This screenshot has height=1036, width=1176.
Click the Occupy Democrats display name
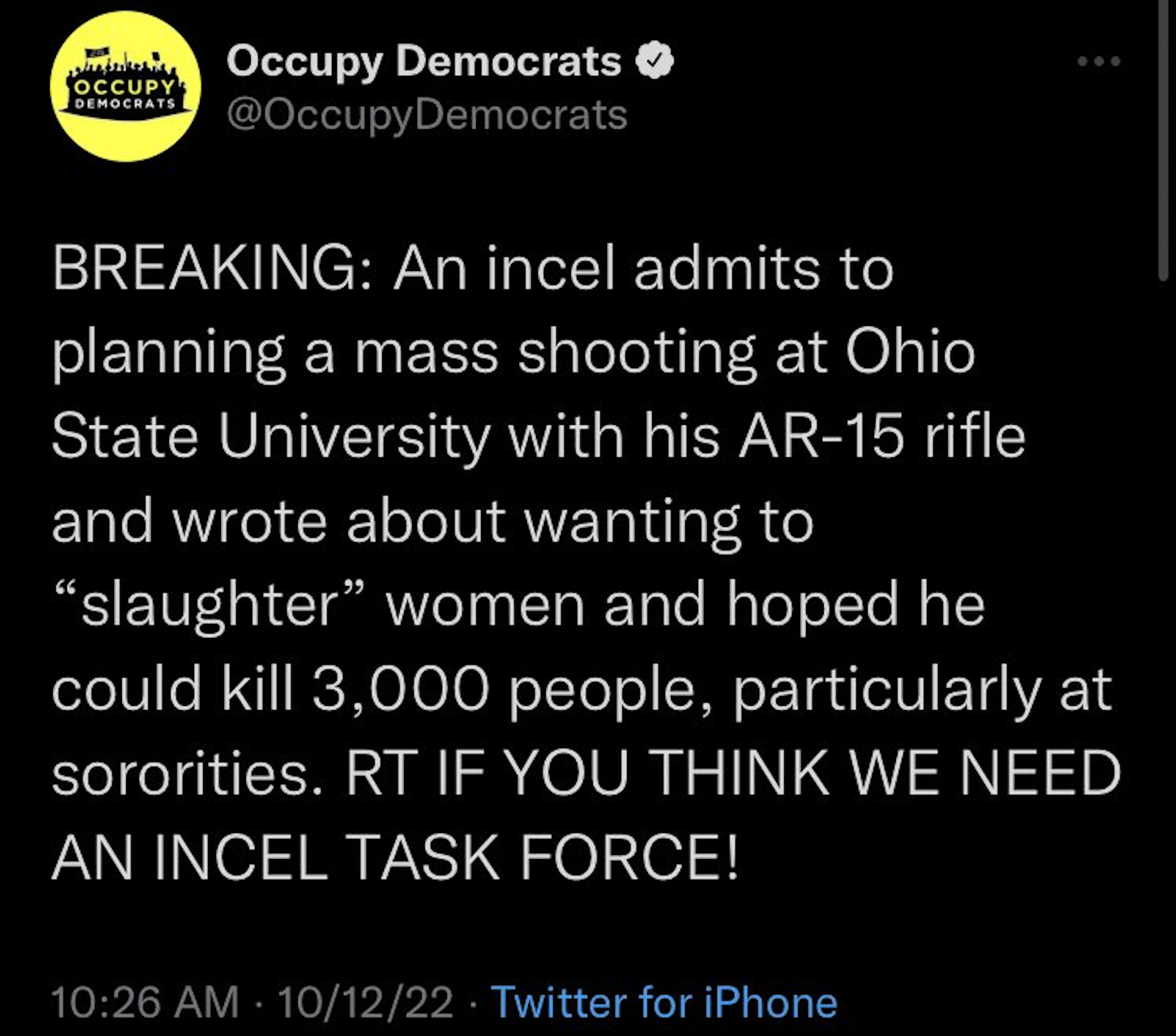(424, 60)
